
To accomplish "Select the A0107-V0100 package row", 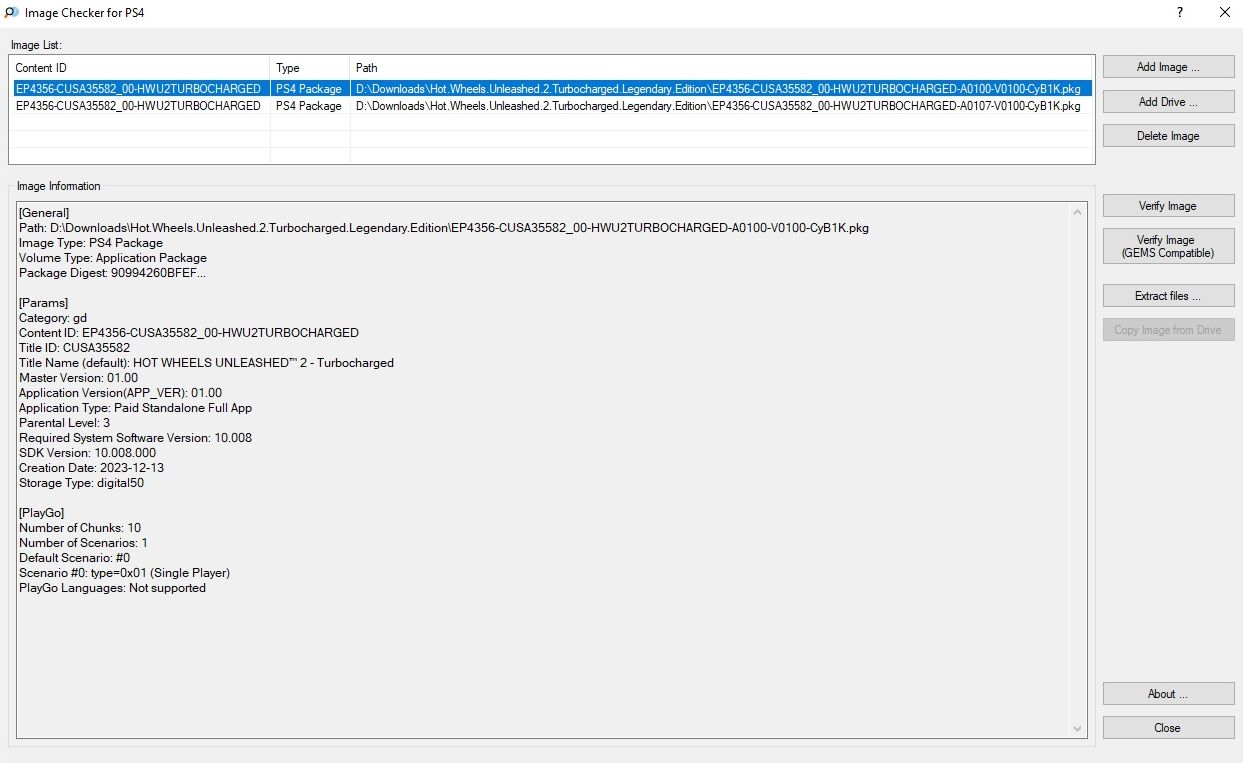I will [551, 106].
